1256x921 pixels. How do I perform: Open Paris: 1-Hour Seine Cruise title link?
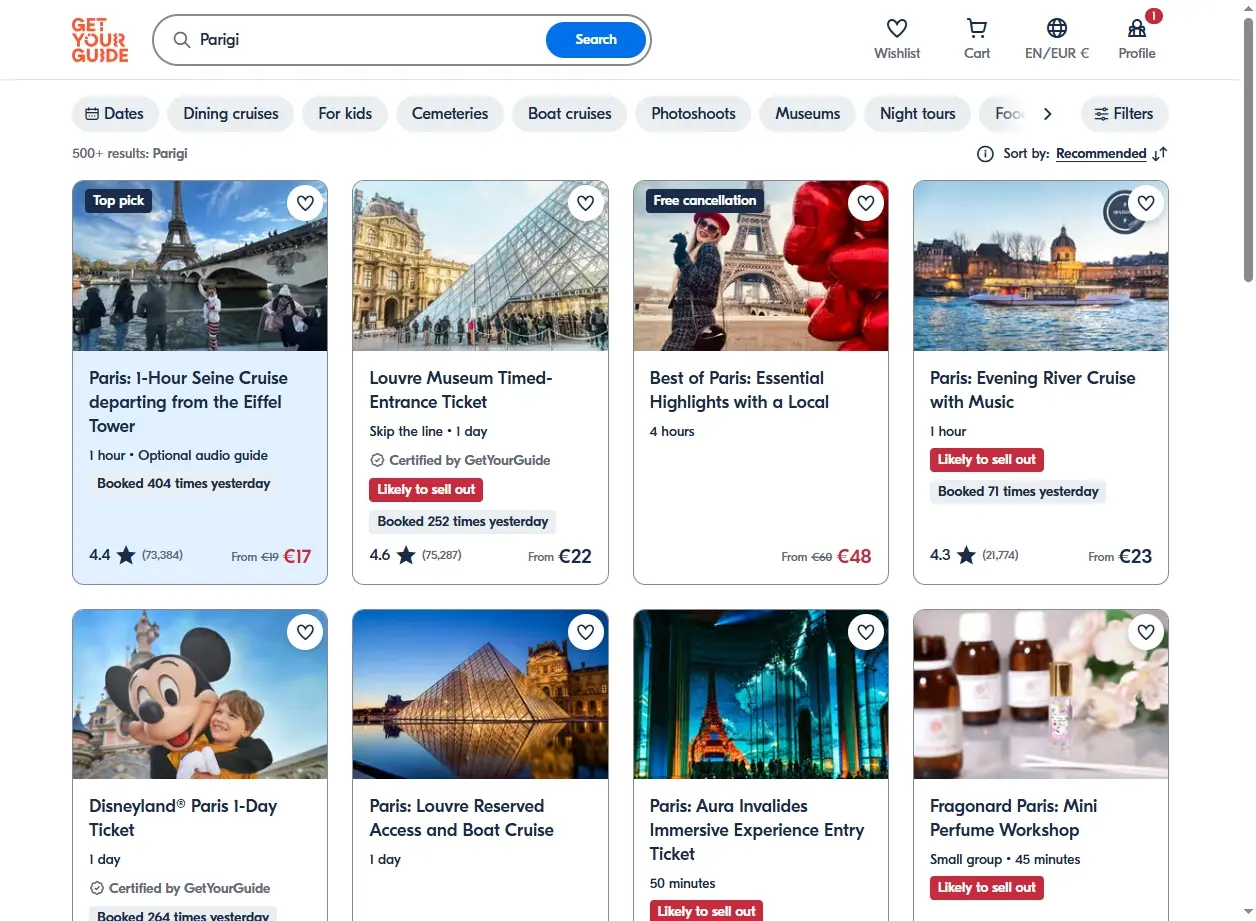coord(188,402)
